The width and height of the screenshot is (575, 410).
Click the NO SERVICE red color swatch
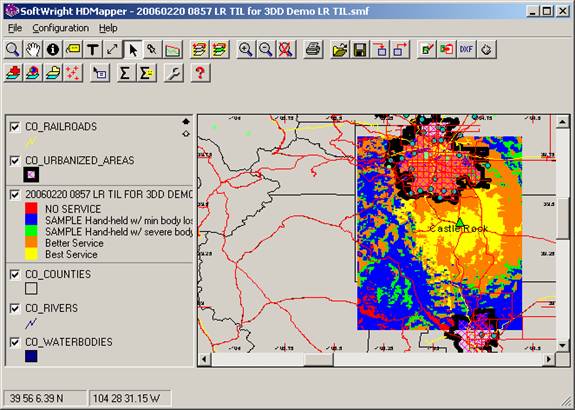31,209
